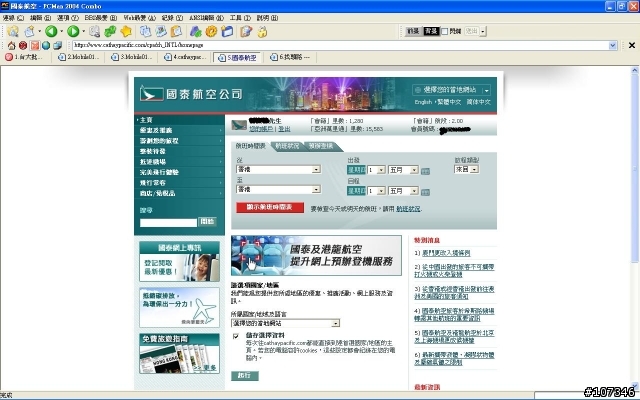Viewport: 640px width, 400px height.
Task: Open the local website selector in header
Action: tap(451, 90)
